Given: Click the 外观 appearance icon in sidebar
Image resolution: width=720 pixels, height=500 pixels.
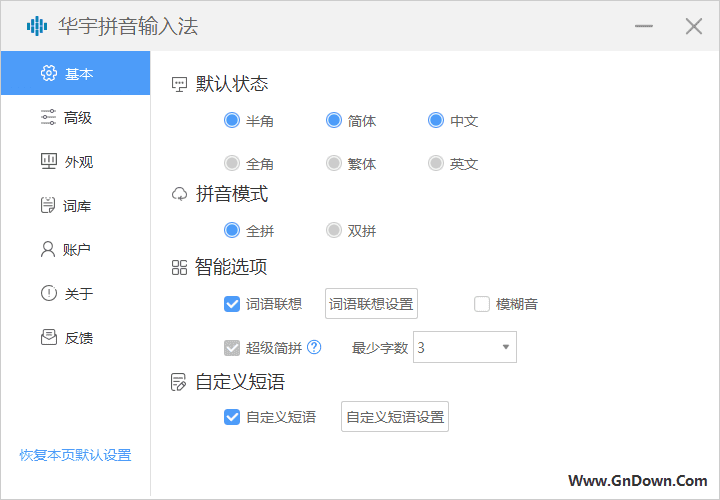Looking at the screenshot, I should pos(48,161).
